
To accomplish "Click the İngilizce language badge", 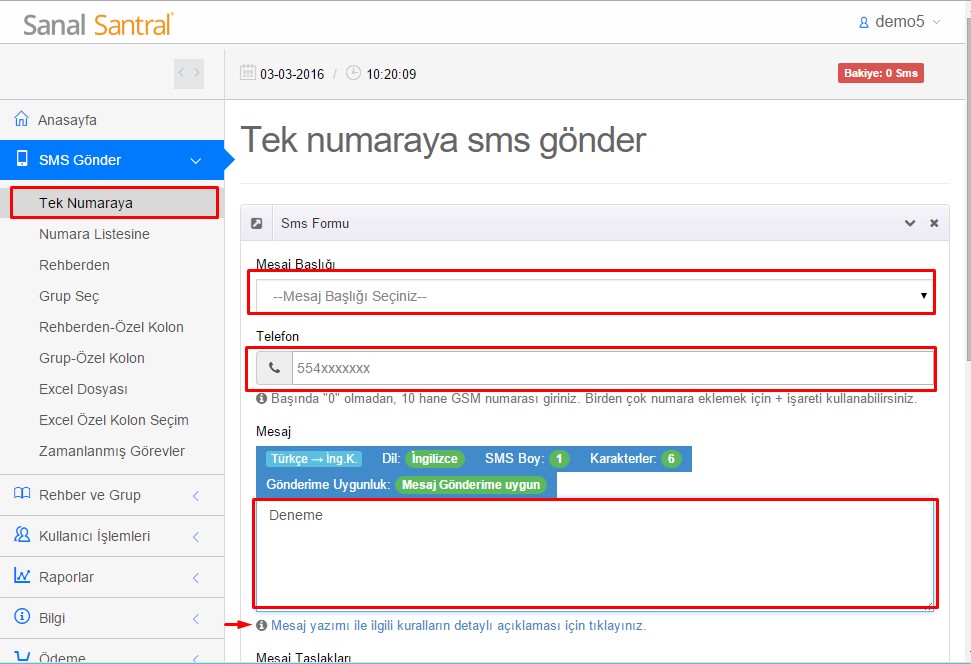I will pyautogui.click(x=435, y=458).
